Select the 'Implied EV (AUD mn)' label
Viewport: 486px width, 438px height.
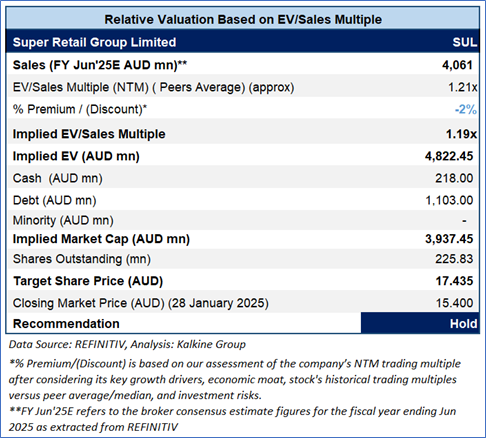[x=76, y=156]
